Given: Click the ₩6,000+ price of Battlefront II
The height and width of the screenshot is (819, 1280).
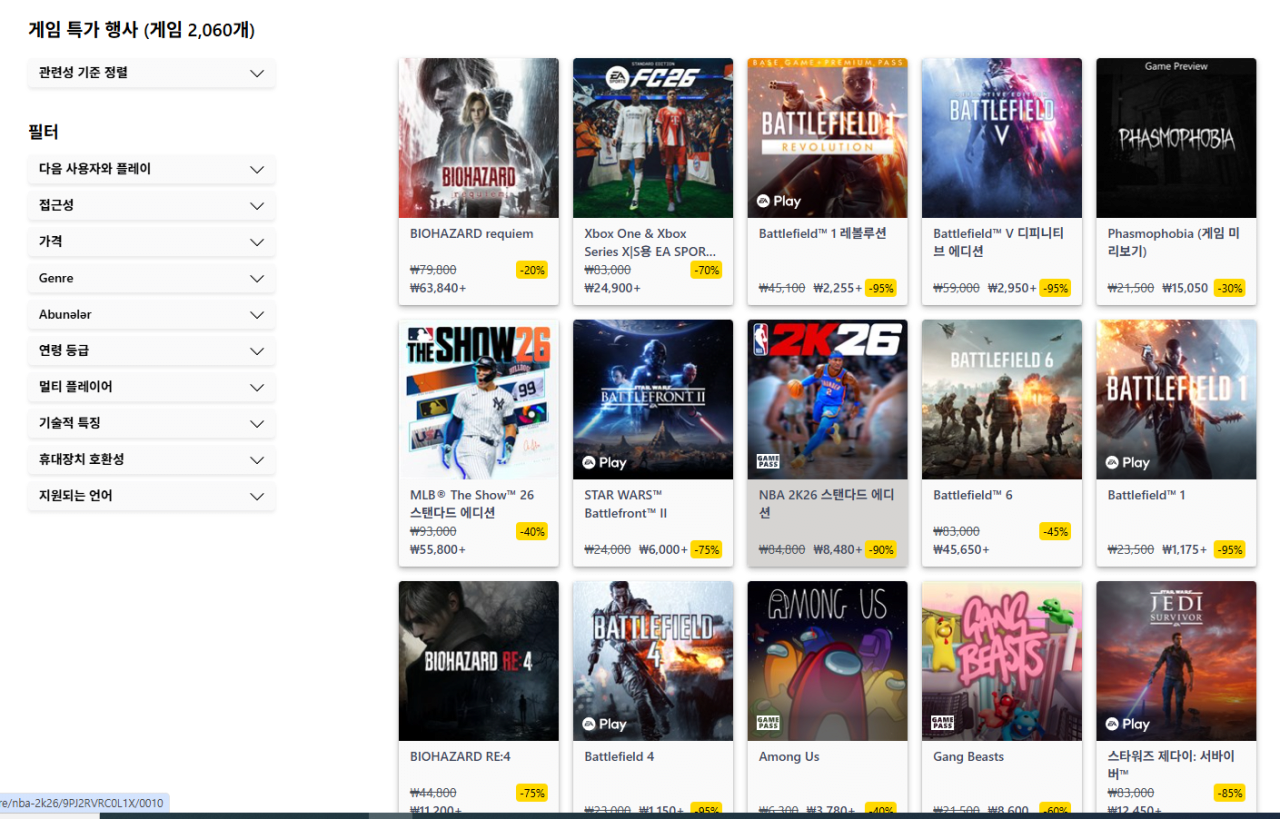Looking at the screenshot, I should pos(663,550).
